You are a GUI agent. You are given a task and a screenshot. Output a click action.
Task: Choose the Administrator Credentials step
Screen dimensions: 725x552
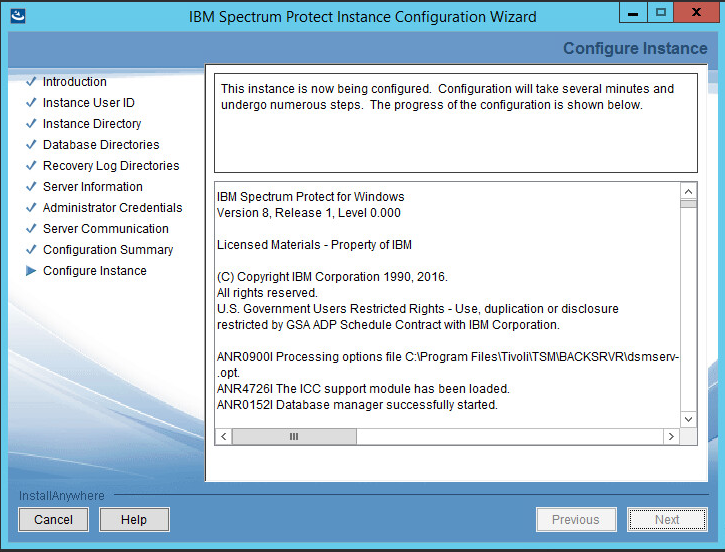(112, 208)
